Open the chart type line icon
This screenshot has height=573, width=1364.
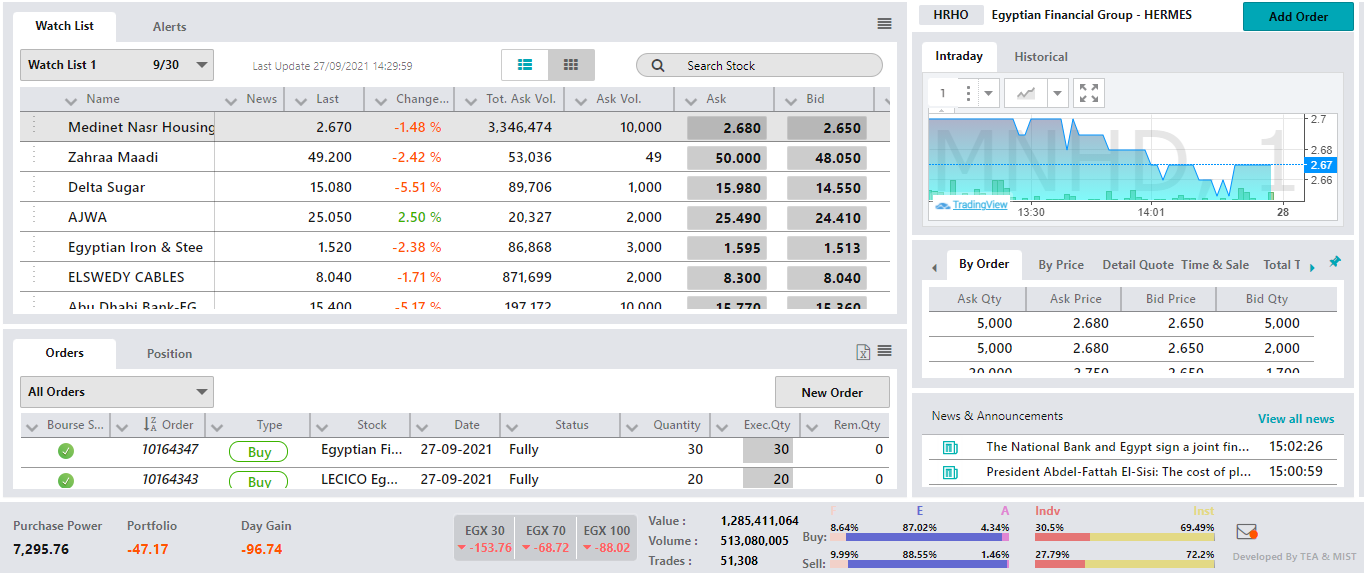tap(1026, 93)
